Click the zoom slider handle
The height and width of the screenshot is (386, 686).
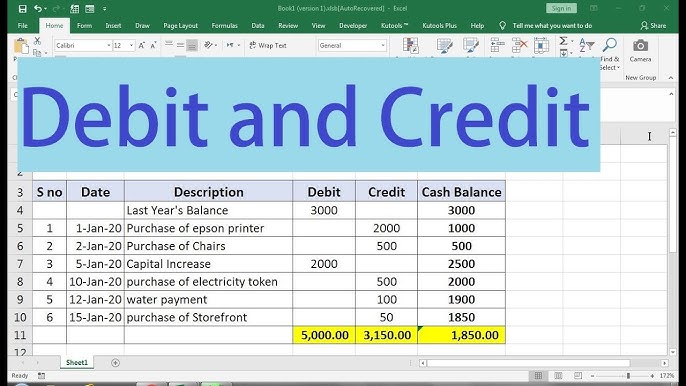pos(628,375)
